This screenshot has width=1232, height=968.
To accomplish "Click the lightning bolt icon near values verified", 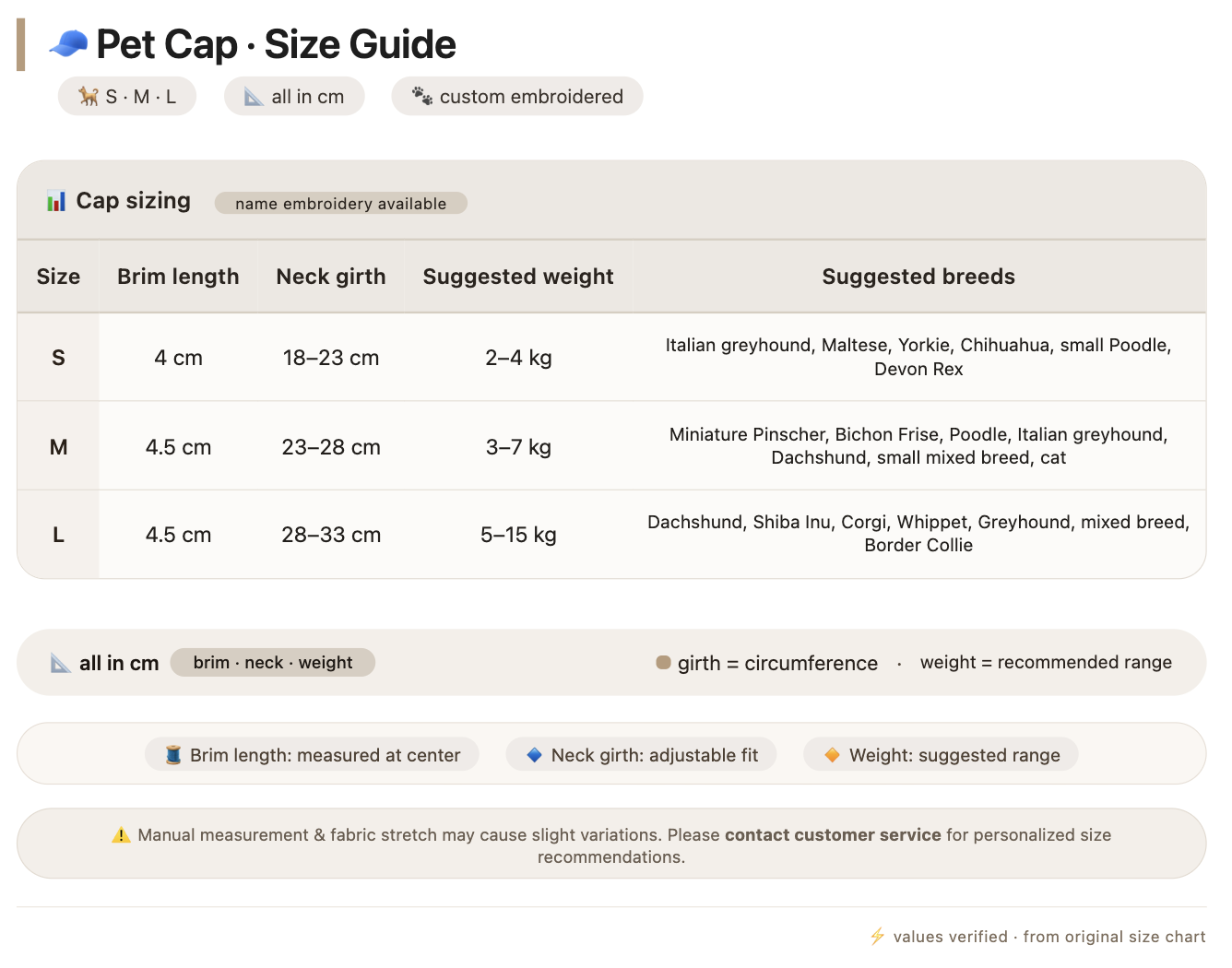I will pos(878,937).
